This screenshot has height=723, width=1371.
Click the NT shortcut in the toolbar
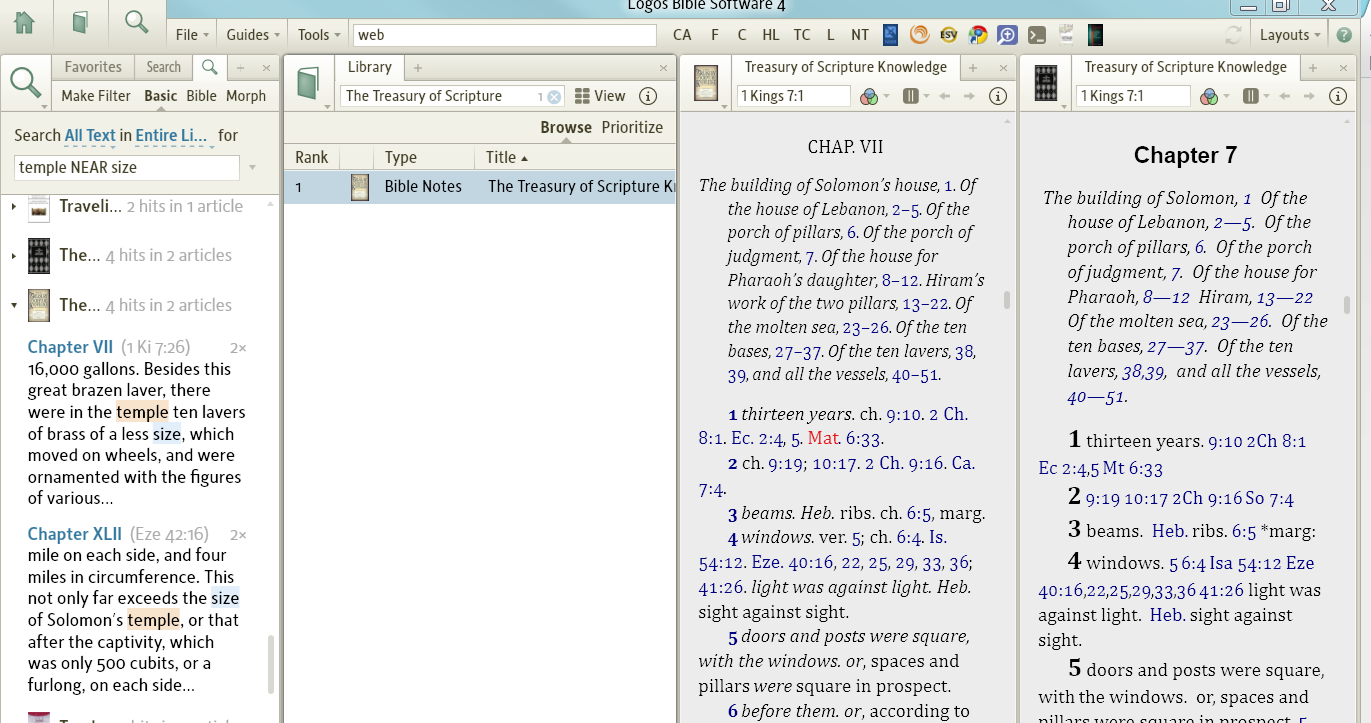click(860, 34)
